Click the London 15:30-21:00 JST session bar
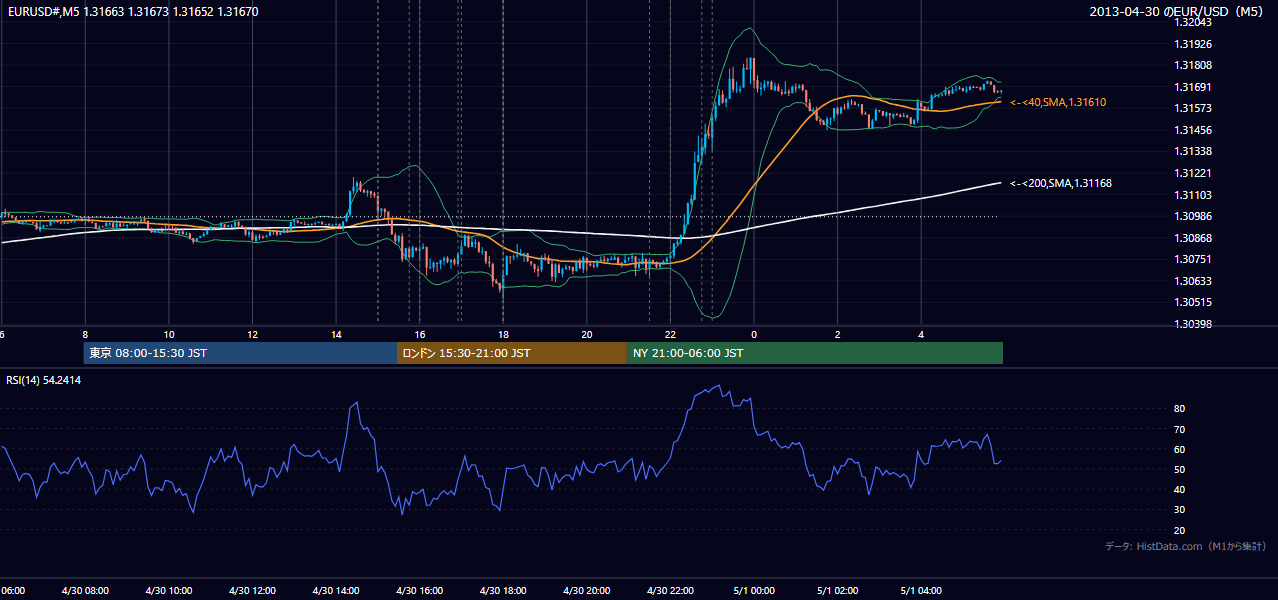The image size is (1278, 600). [x=512, y=353]
